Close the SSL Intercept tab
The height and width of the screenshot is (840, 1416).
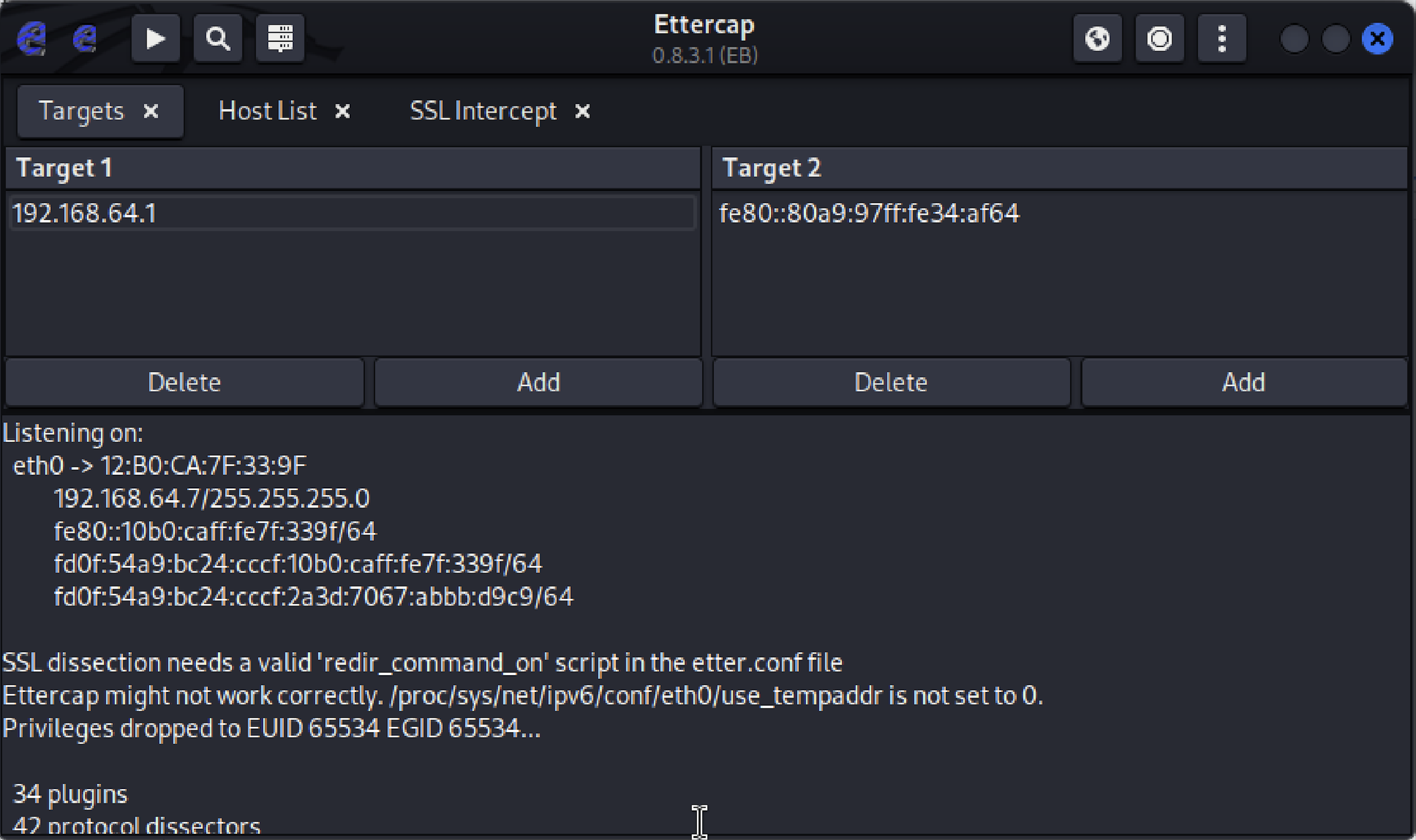583,111
